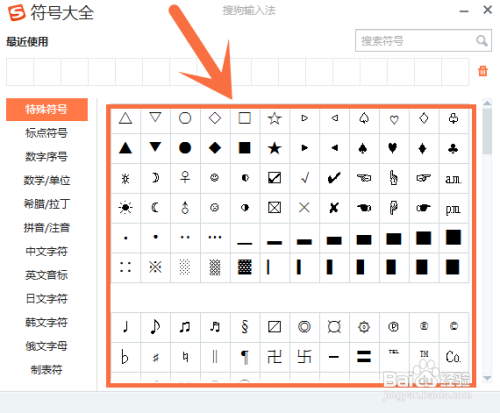This screenshot has height=413, width=500.
Task: Insert the pilcrow paragraph symbol
Action: tap(245, 357)
